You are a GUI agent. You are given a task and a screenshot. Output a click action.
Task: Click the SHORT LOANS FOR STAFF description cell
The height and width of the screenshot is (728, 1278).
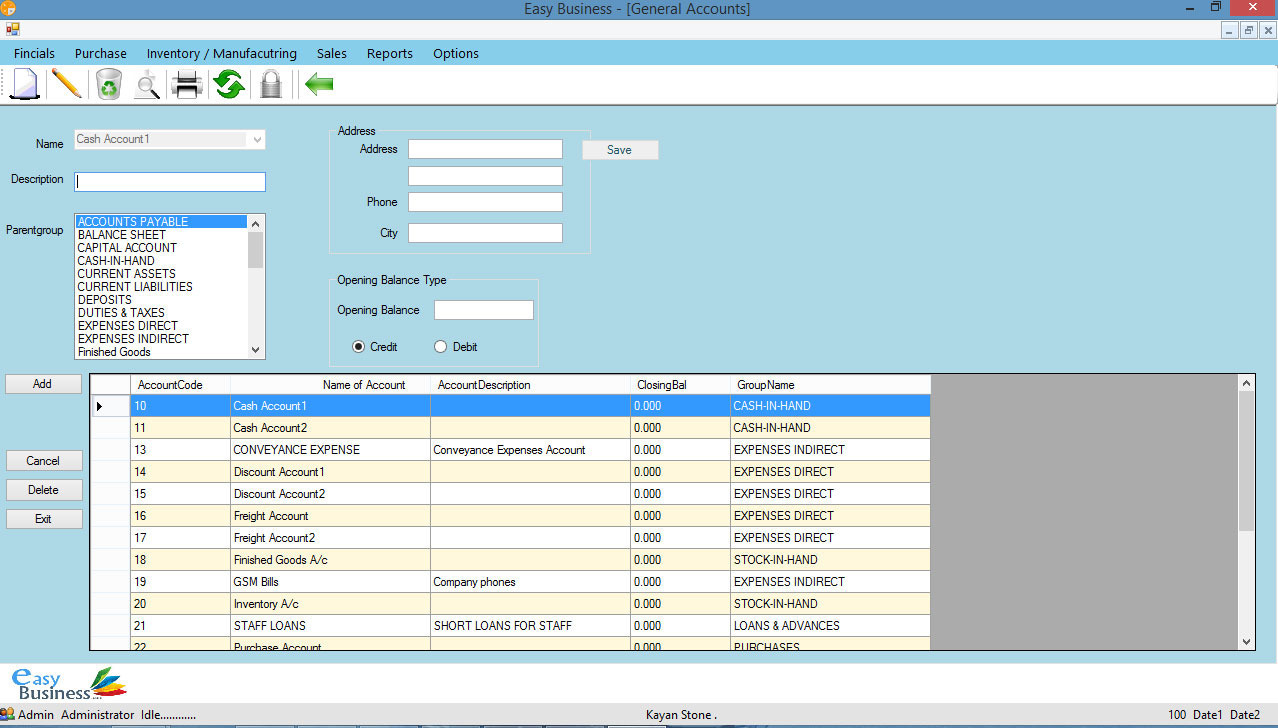(530, 626)
